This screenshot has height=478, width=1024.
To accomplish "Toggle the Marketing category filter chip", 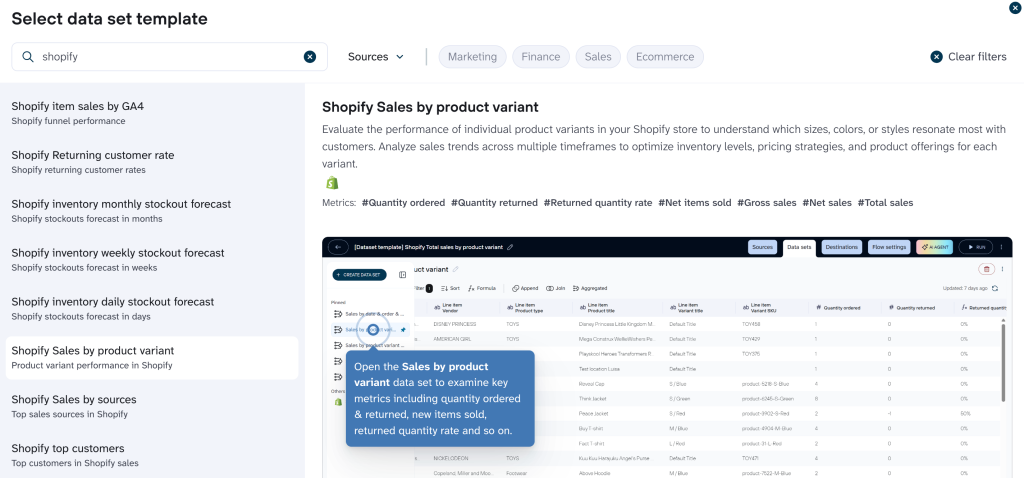I will [473, 57].
